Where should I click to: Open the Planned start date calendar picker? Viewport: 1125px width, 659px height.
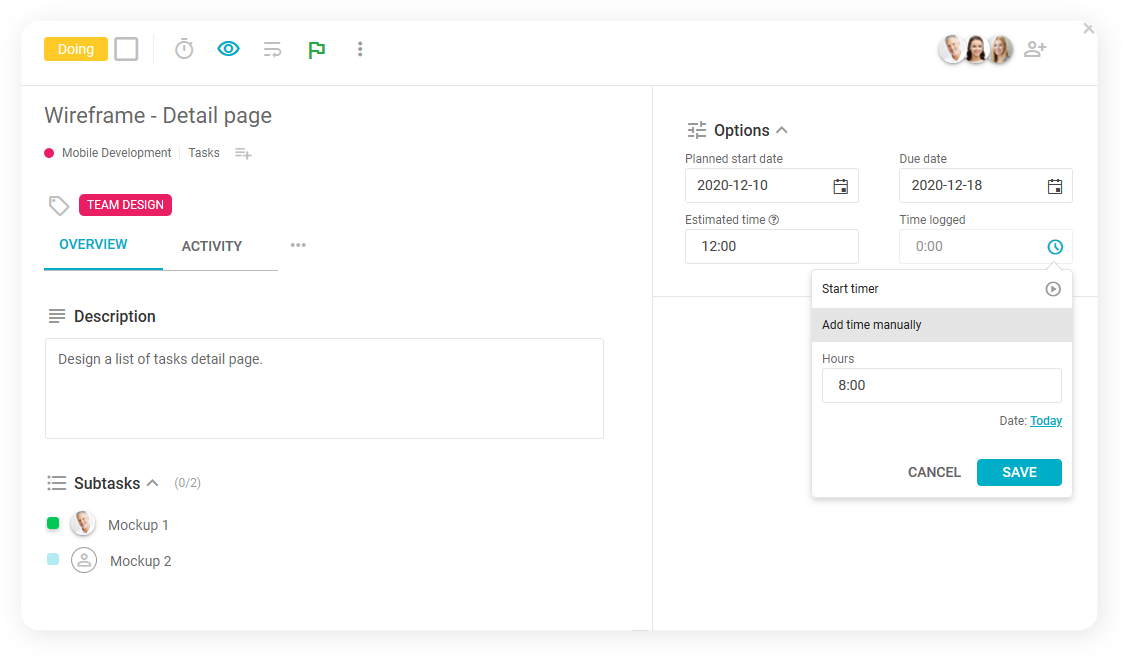coord(841,186)
